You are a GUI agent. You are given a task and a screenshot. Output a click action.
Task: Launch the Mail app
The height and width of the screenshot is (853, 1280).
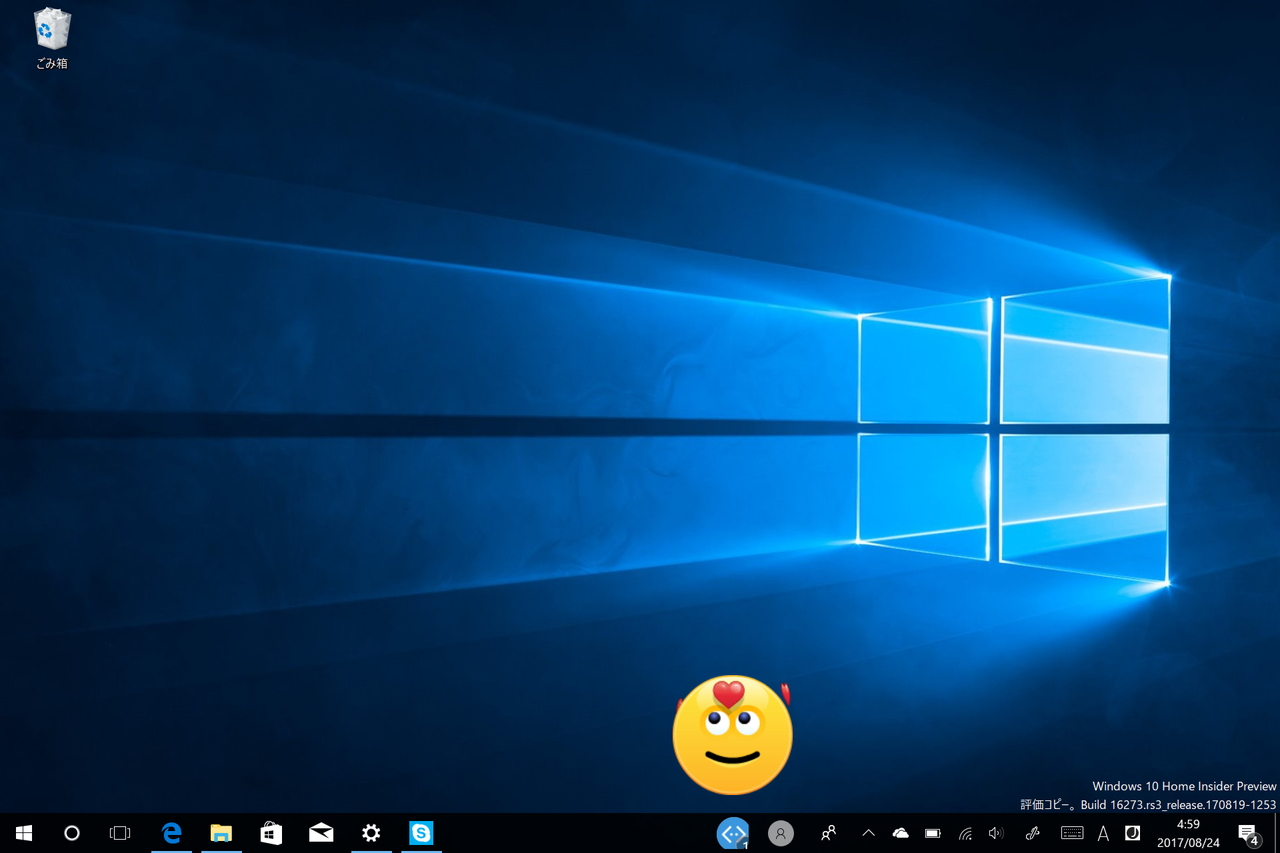[x=321, y=832]
